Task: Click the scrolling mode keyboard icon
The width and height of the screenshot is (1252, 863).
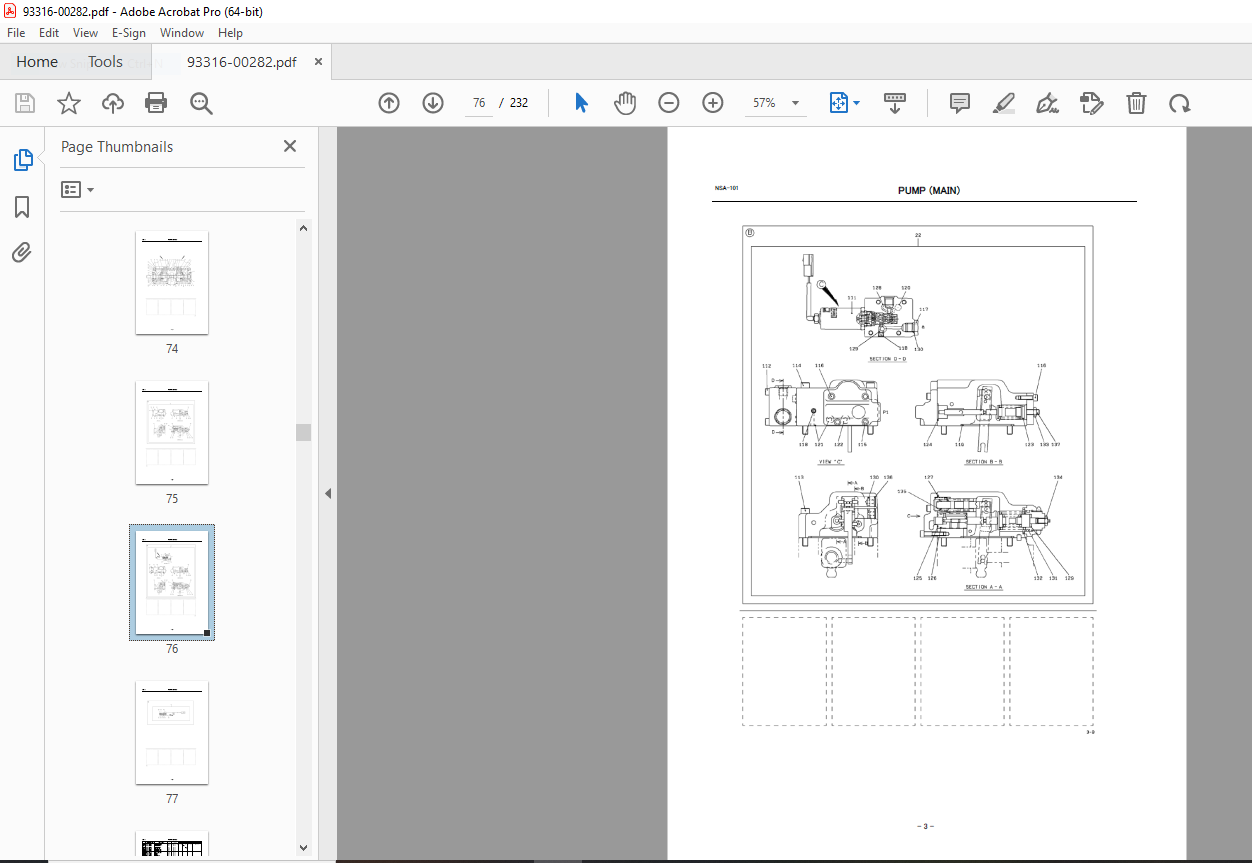Action: (895, 103)
